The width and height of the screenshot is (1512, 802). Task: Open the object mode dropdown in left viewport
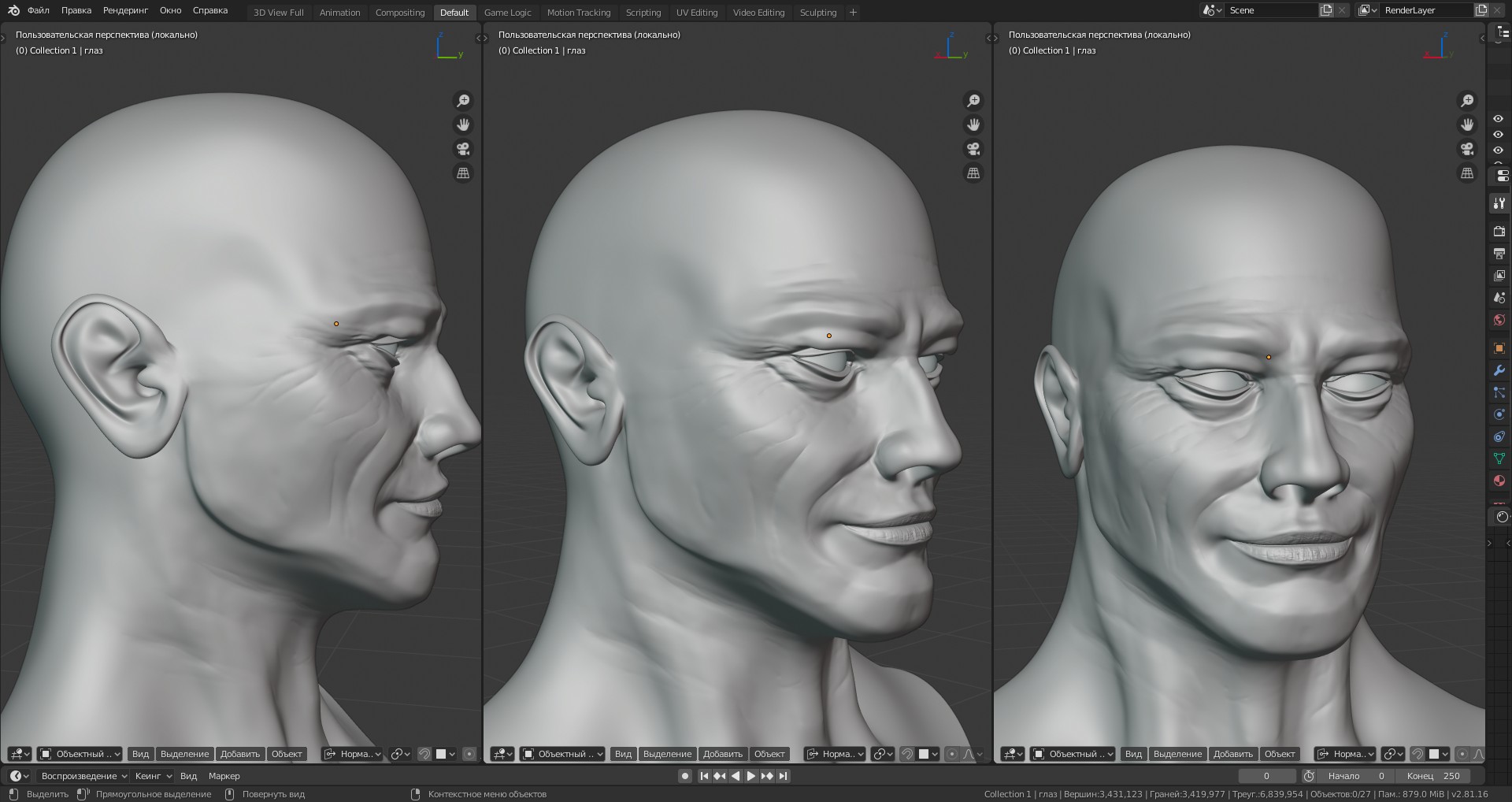[x=80, y=754]
